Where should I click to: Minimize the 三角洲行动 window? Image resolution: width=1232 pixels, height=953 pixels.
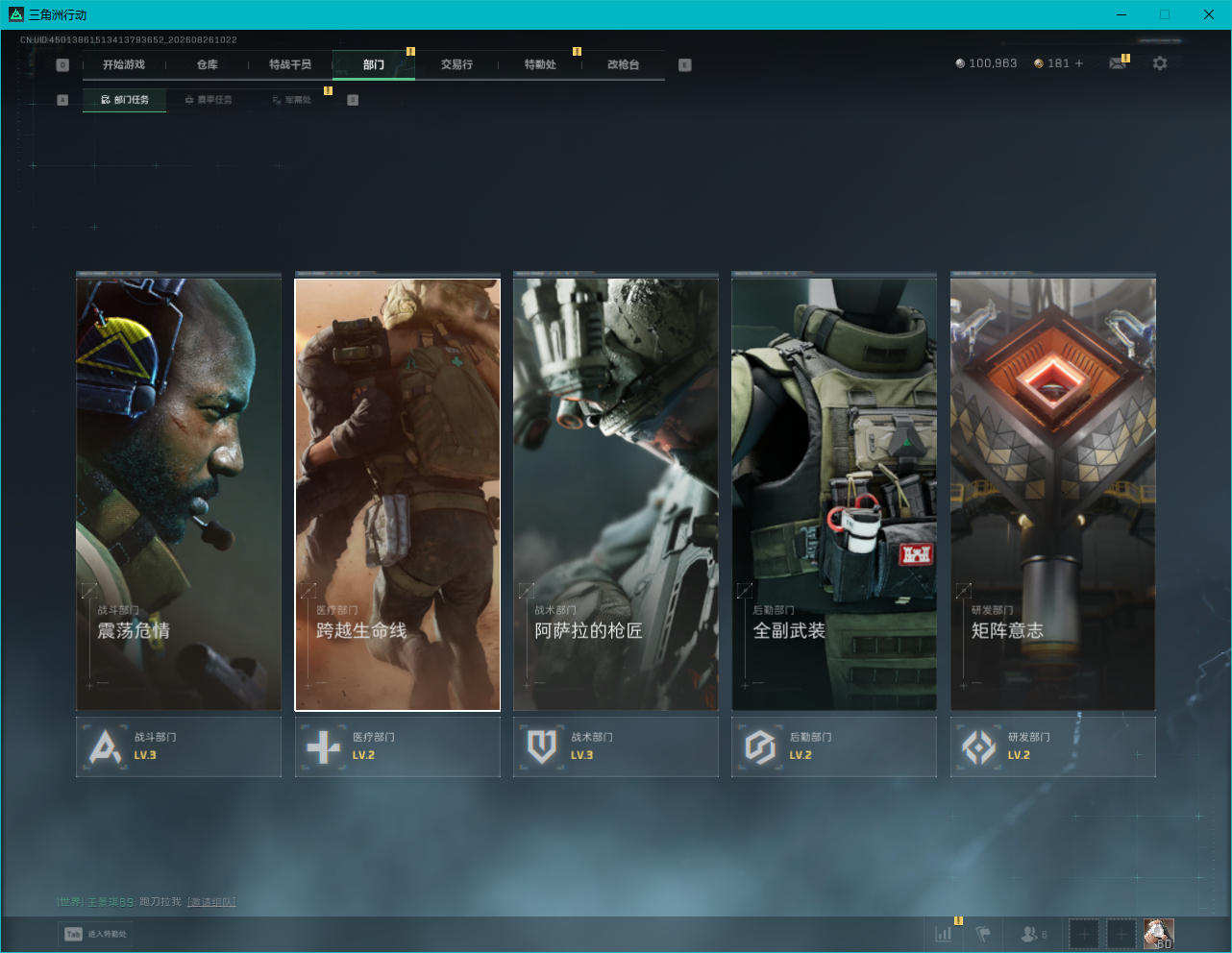(1121, 14)
